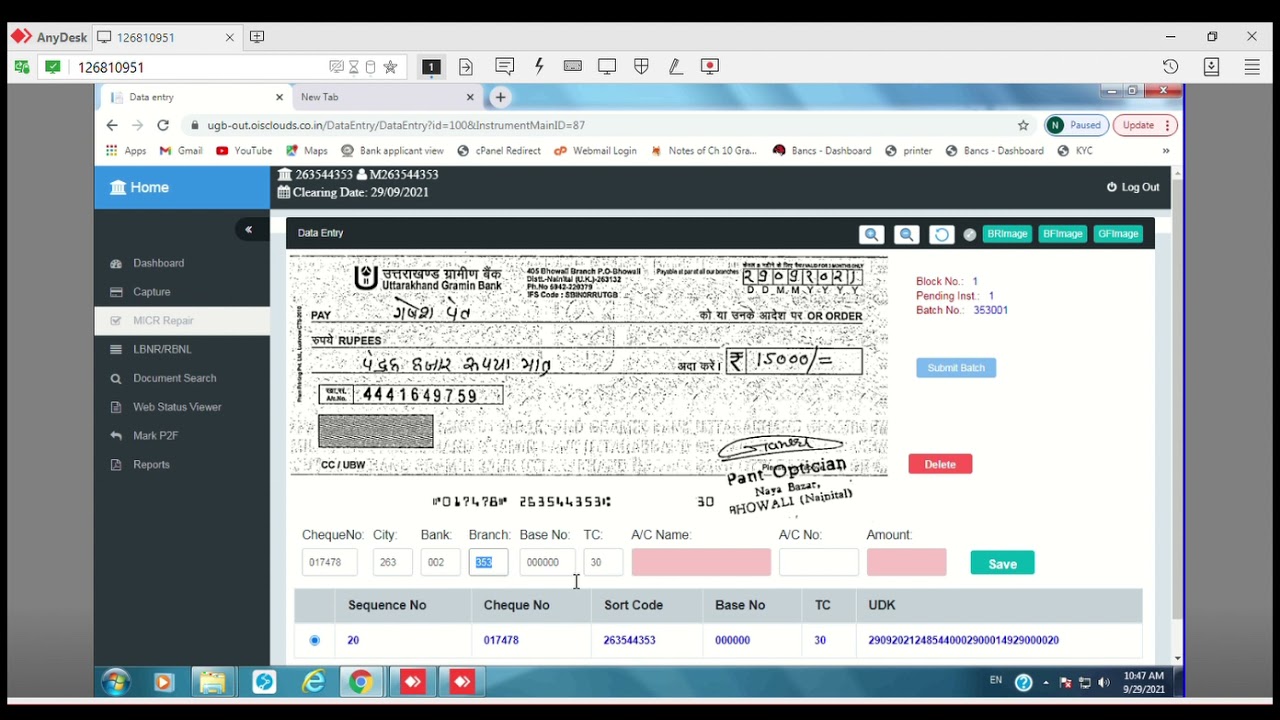This screenshot has height=720, width=1280.
Task: Expand hidden bookmarks chevron
Action: (1166, 151)
